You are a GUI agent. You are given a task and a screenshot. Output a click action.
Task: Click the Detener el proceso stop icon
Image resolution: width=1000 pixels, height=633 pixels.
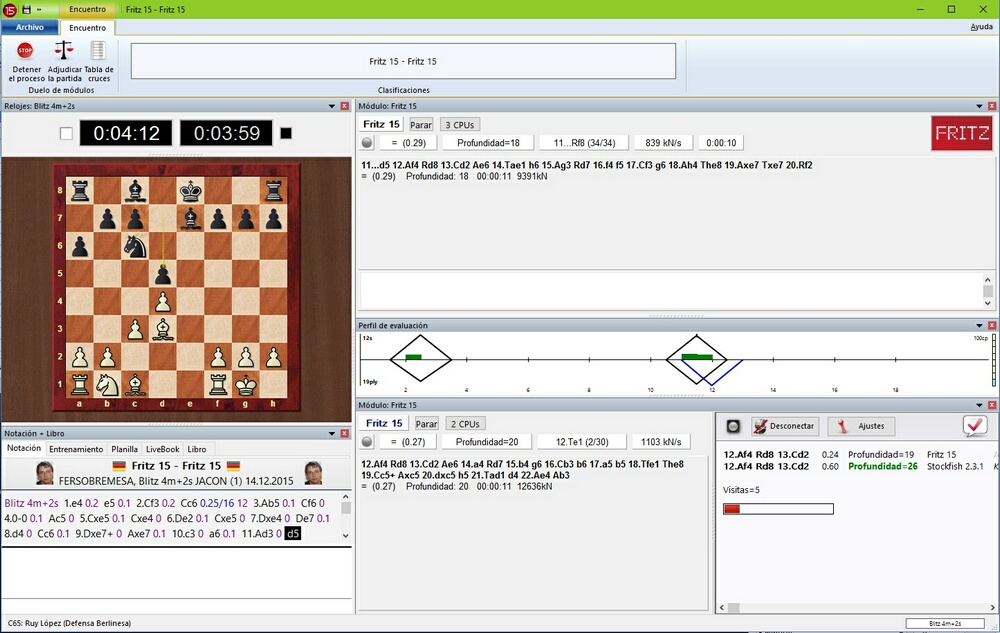[x=25, y=50]
